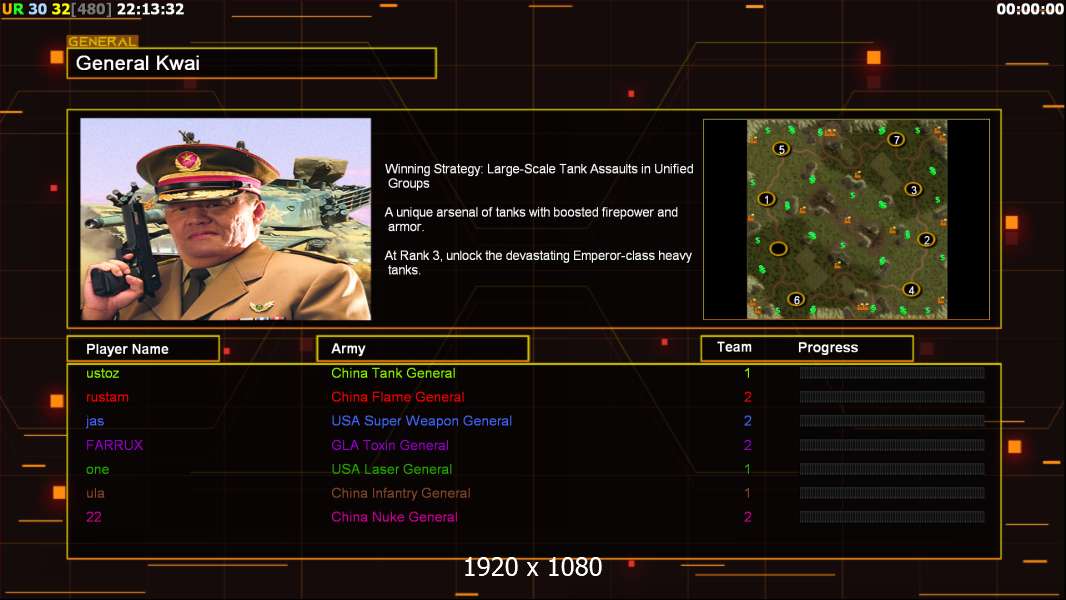The width and height of the screenshot is (1066, 600).
Task: Click start position marker 7 on the map
Action: 897,139
